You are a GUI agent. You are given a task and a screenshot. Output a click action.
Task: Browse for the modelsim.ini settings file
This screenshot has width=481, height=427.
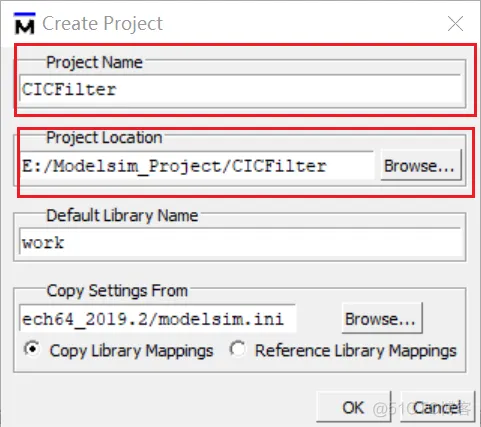[x=382, y=319]
